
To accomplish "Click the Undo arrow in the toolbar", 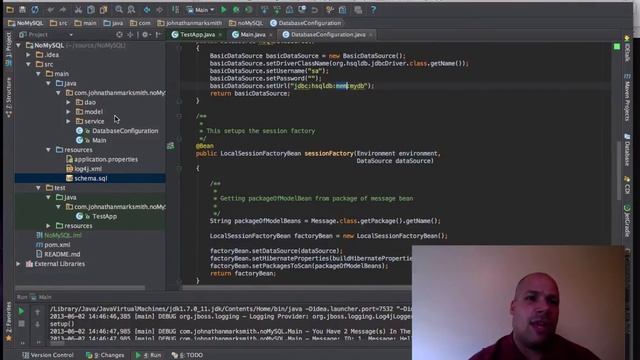I will click(50, 9).
